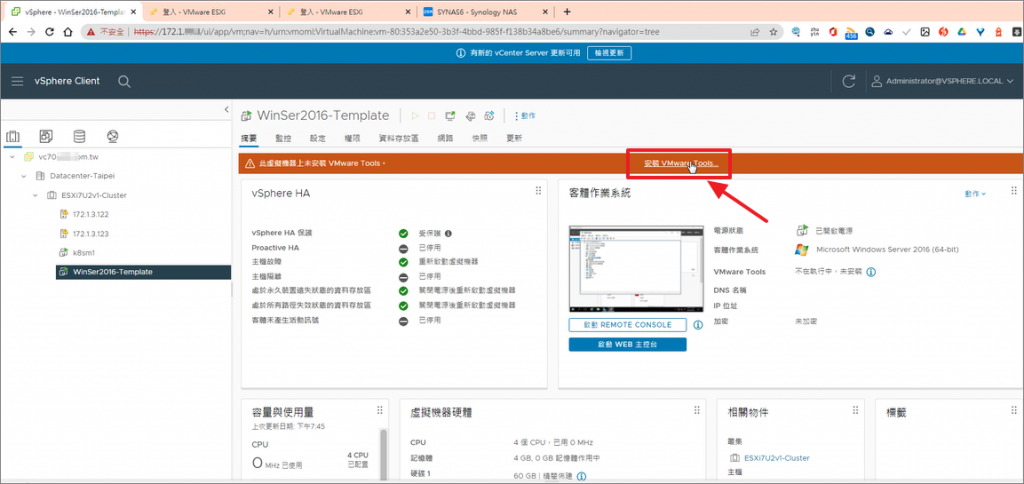
Task: Open the vSphere Client hamburger menu
Action: (x=18, y=81)
